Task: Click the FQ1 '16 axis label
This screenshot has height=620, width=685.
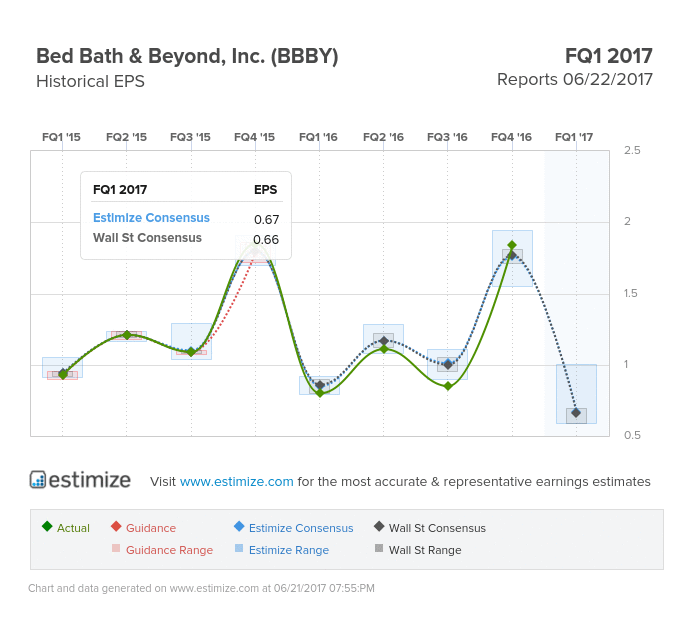Action: [318, 137]
